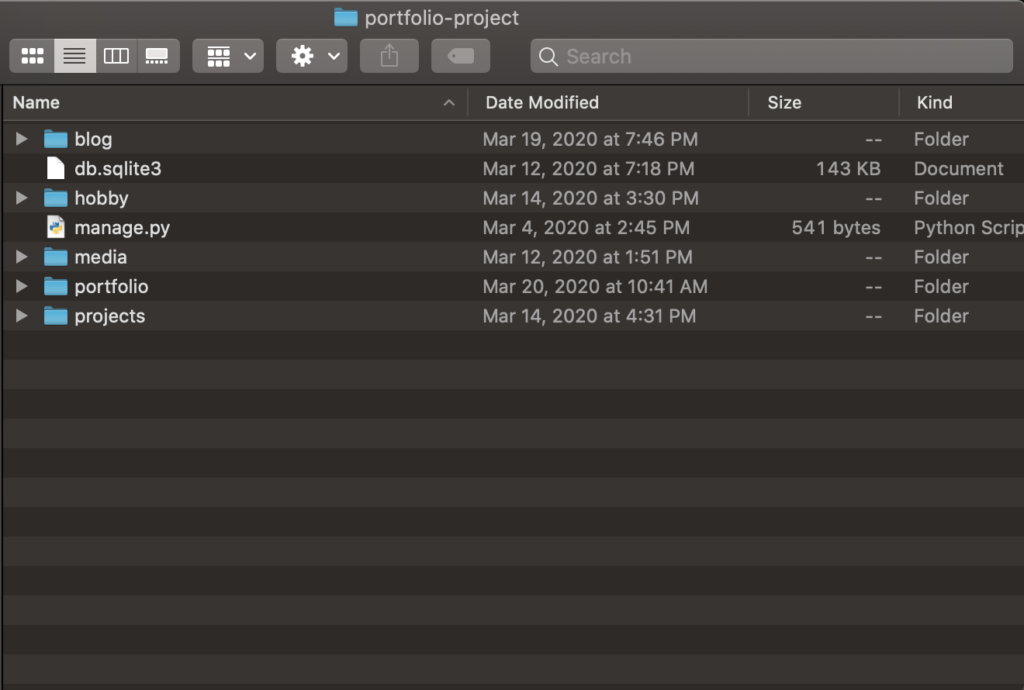
Task: Click the date Mar 4, 2020 at 2:45 PM
Action: pyautogui.click(x=586, y=227)
